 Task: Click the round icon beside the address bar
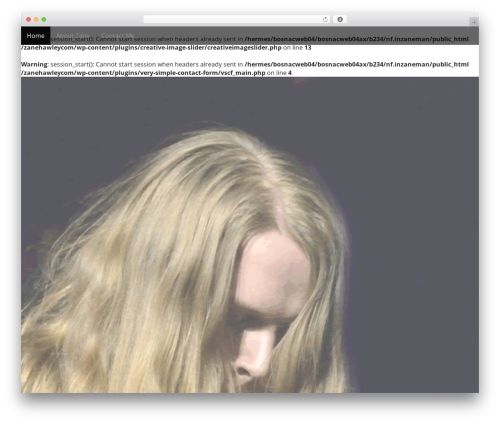pyautogui.click(x=340, y=20)
